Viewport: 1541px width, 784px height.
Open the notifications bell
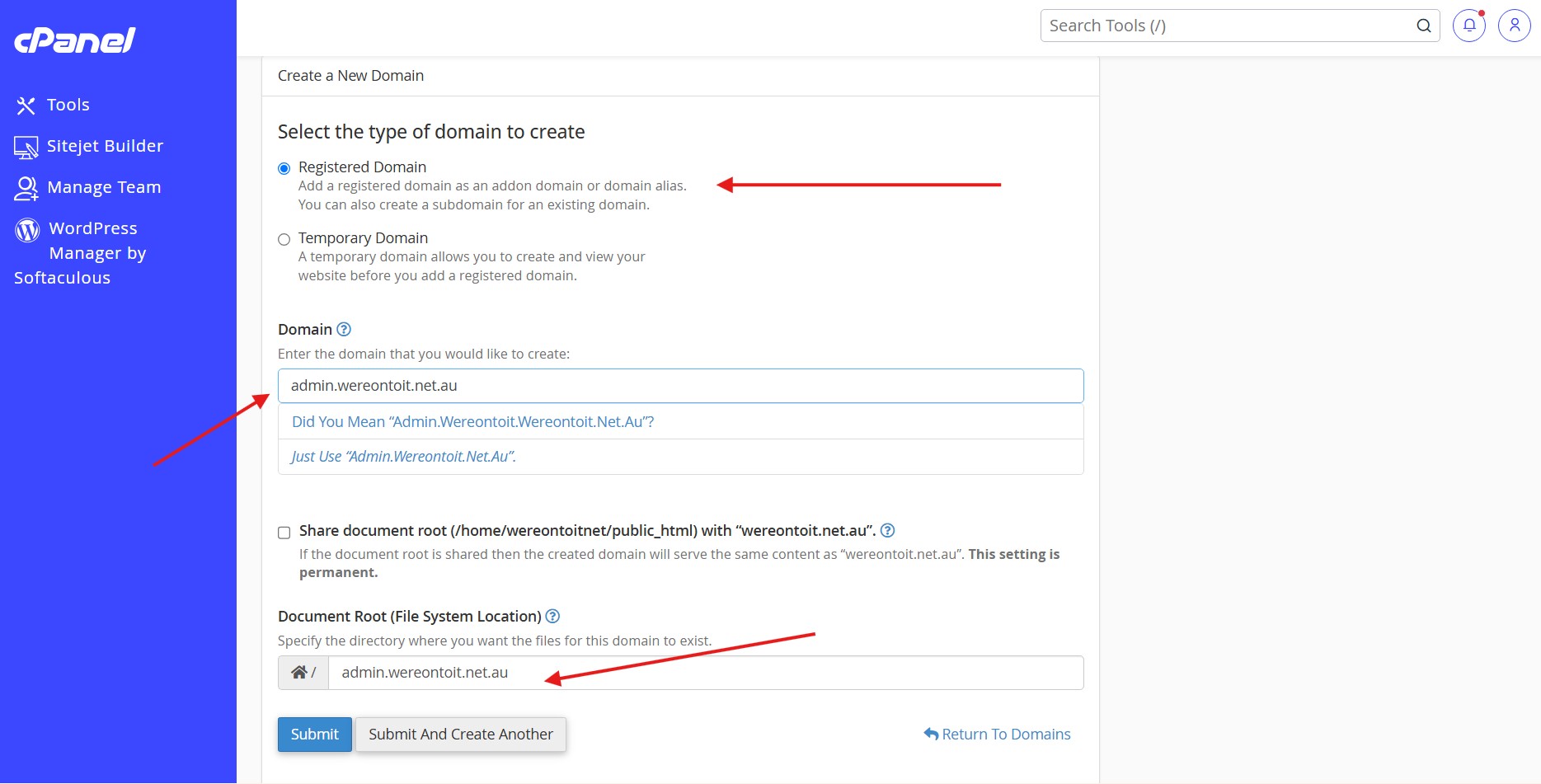coord(1469,26)
